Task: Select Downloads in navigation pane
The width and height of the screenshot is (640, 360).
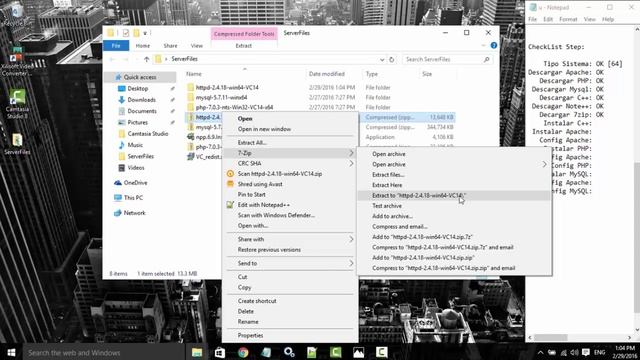Action: point(141,100)
